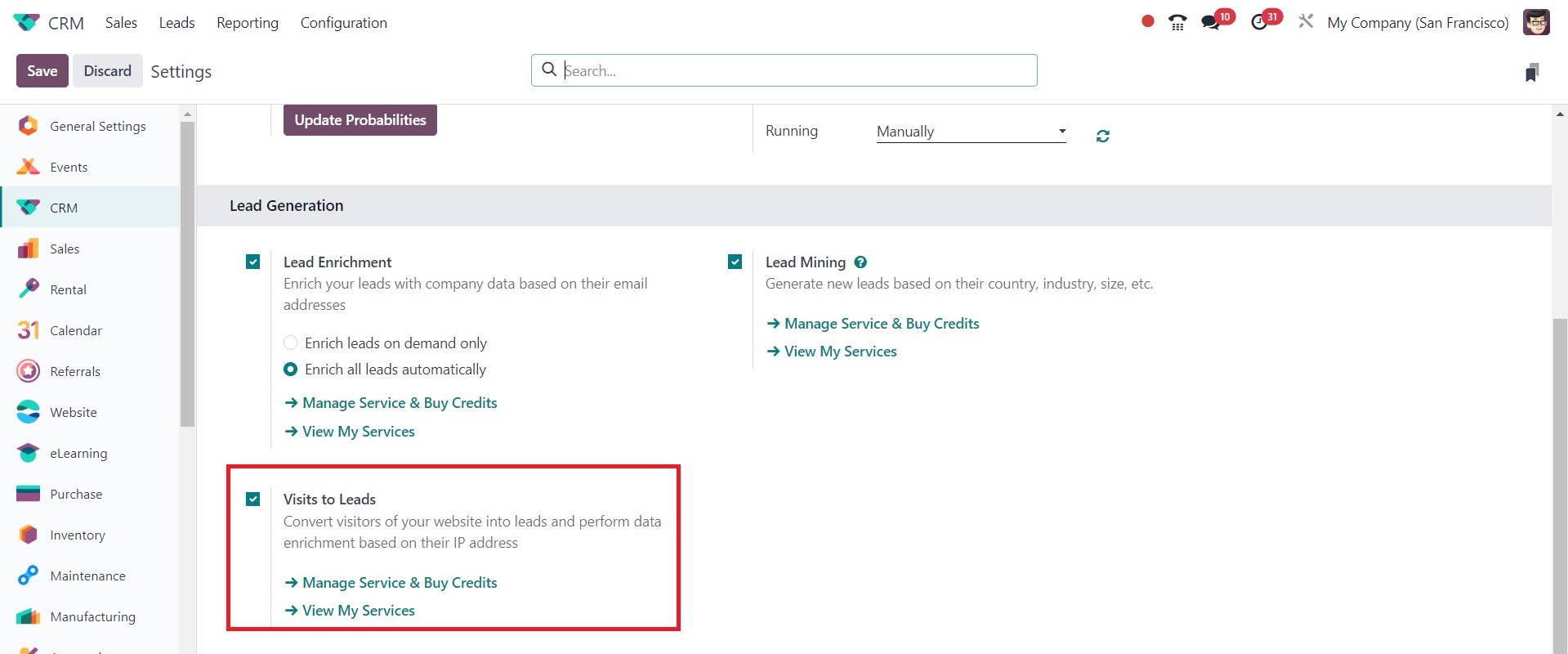
Task: Click the refresh icon beside Running
Action: click(1103, 136)
